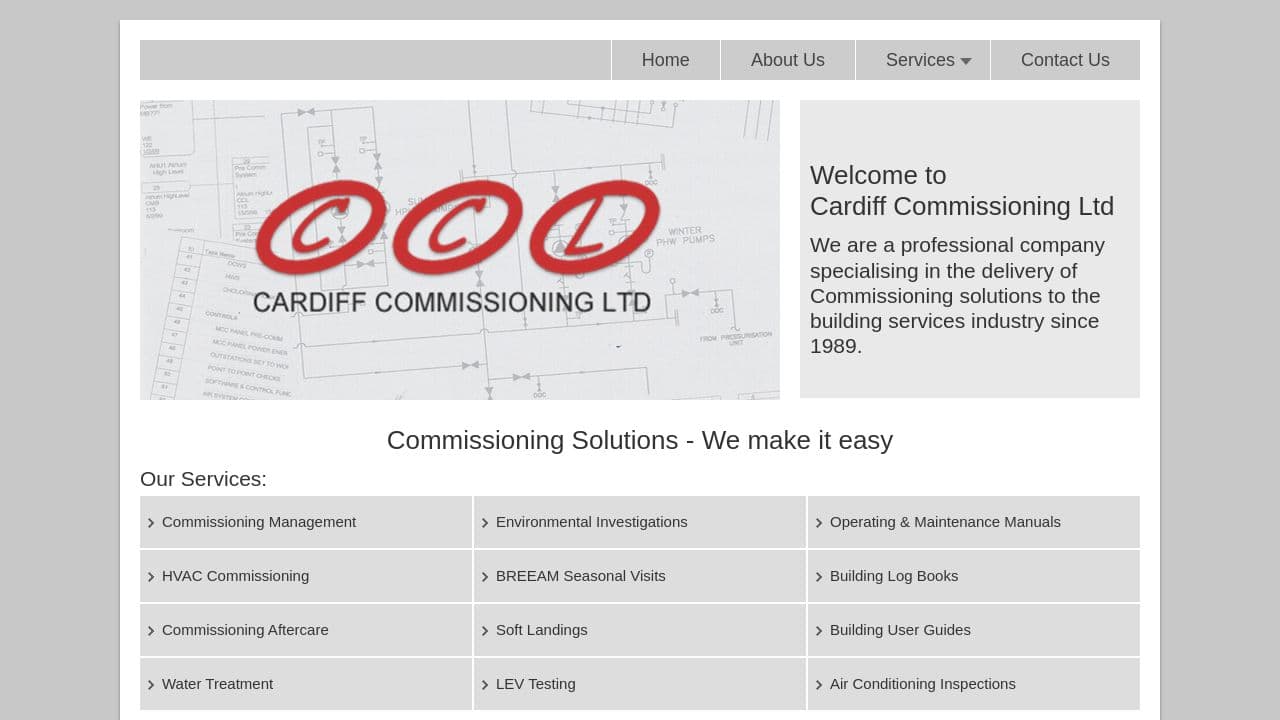Click chevron beside LEV Testing

click(x=485, y=685)
